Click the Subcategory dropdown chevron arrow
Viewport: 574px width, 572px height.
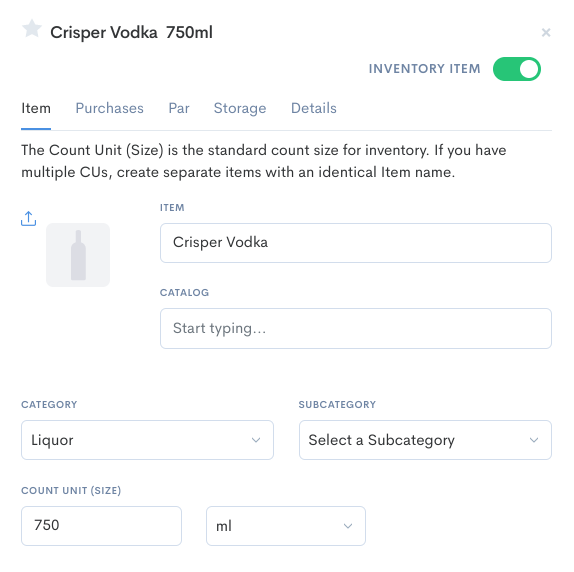click(534, 440)
